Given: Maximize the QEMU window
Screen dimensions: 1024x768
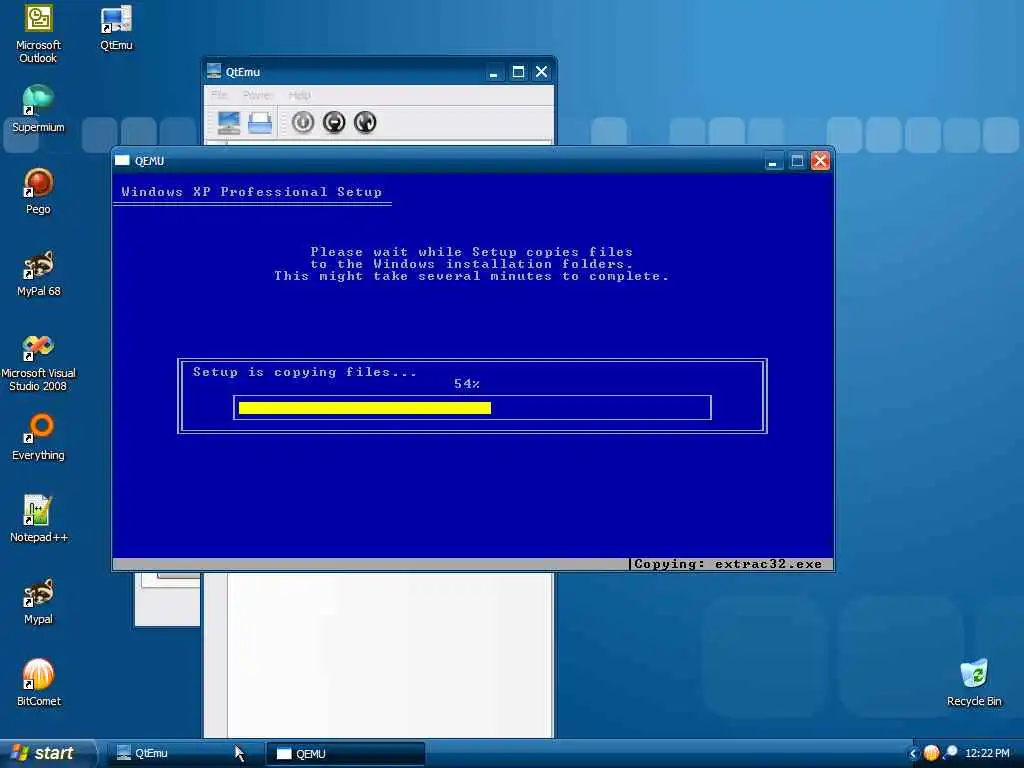Looking at the screenshot, I should pyautogui.click(x=797, y=161).
